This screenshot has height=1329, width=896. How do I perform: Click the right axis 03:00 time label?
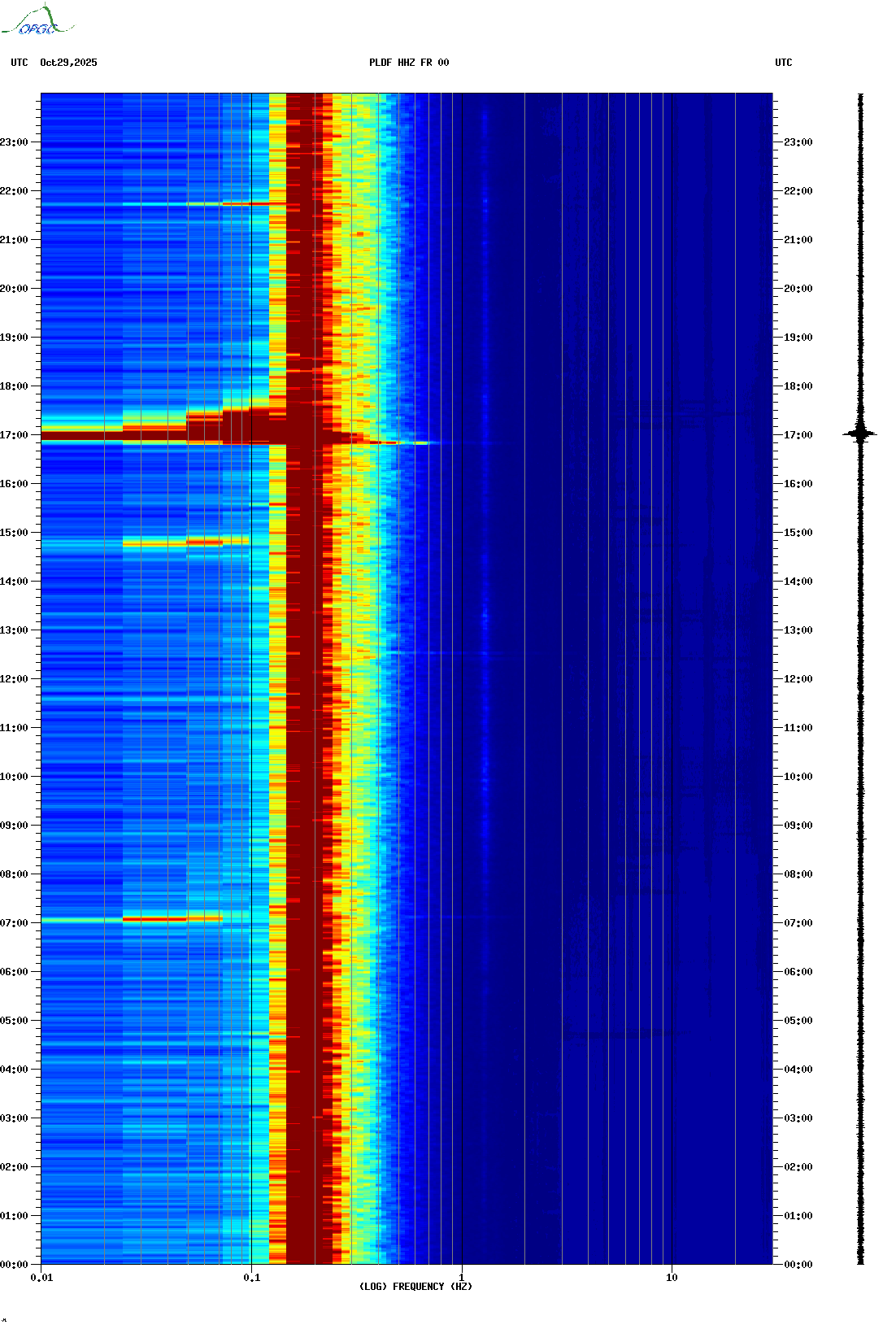pos(798,1118)
